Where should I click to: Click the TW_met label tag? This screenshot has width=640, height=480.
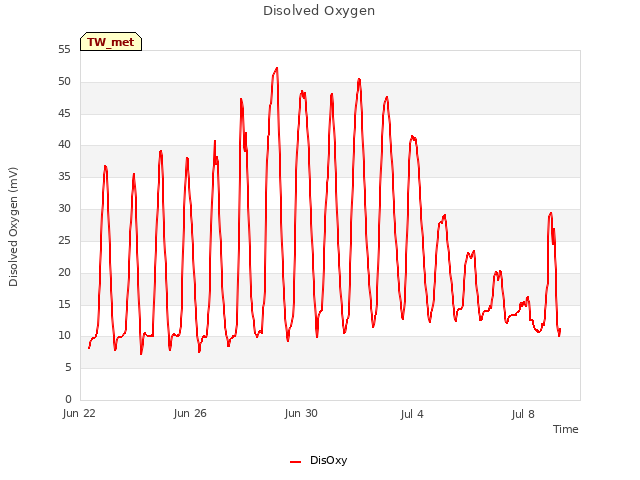[111, 42]
